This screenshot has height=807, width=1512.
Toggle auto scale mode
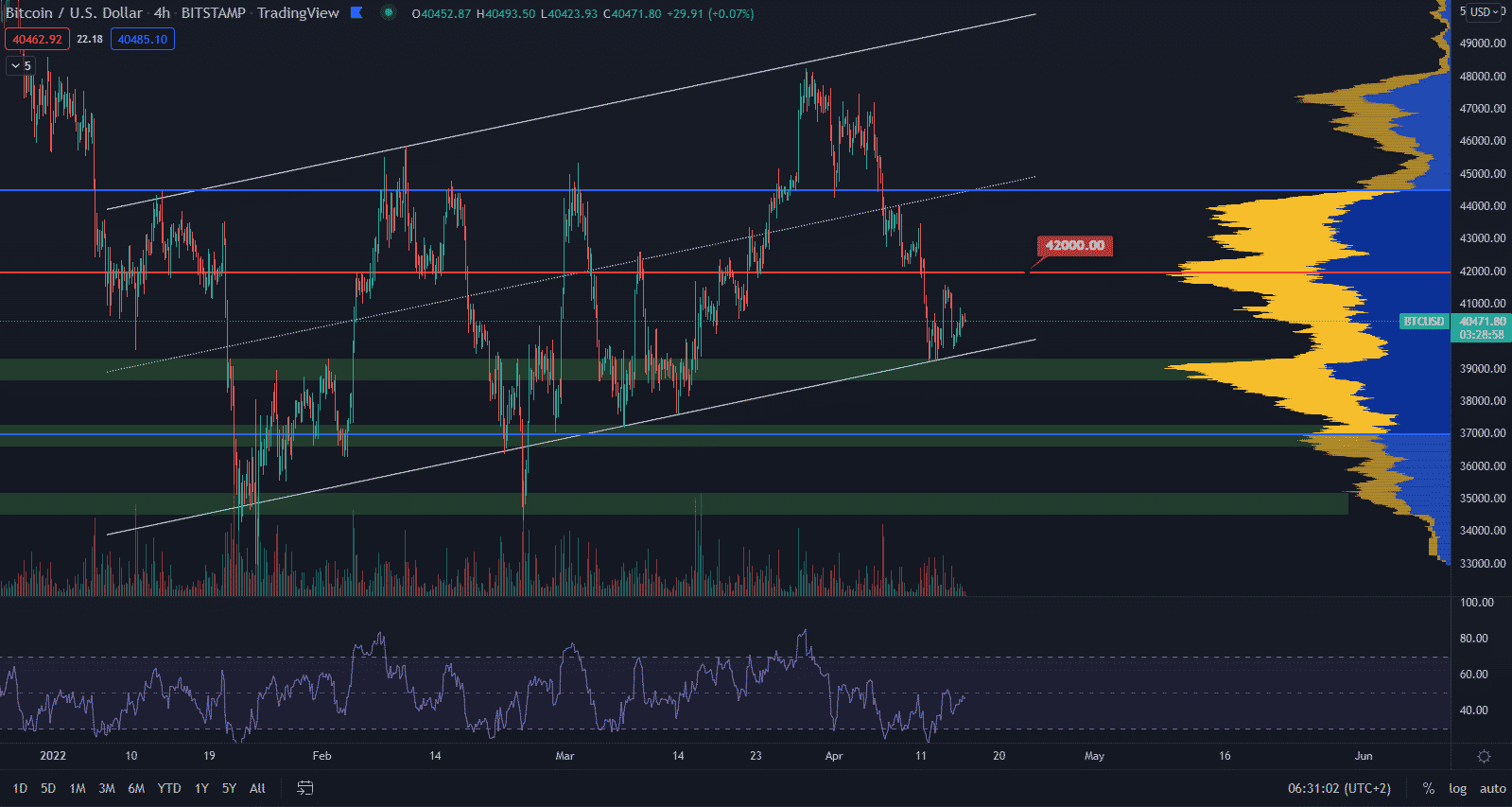pos(1492,788)
